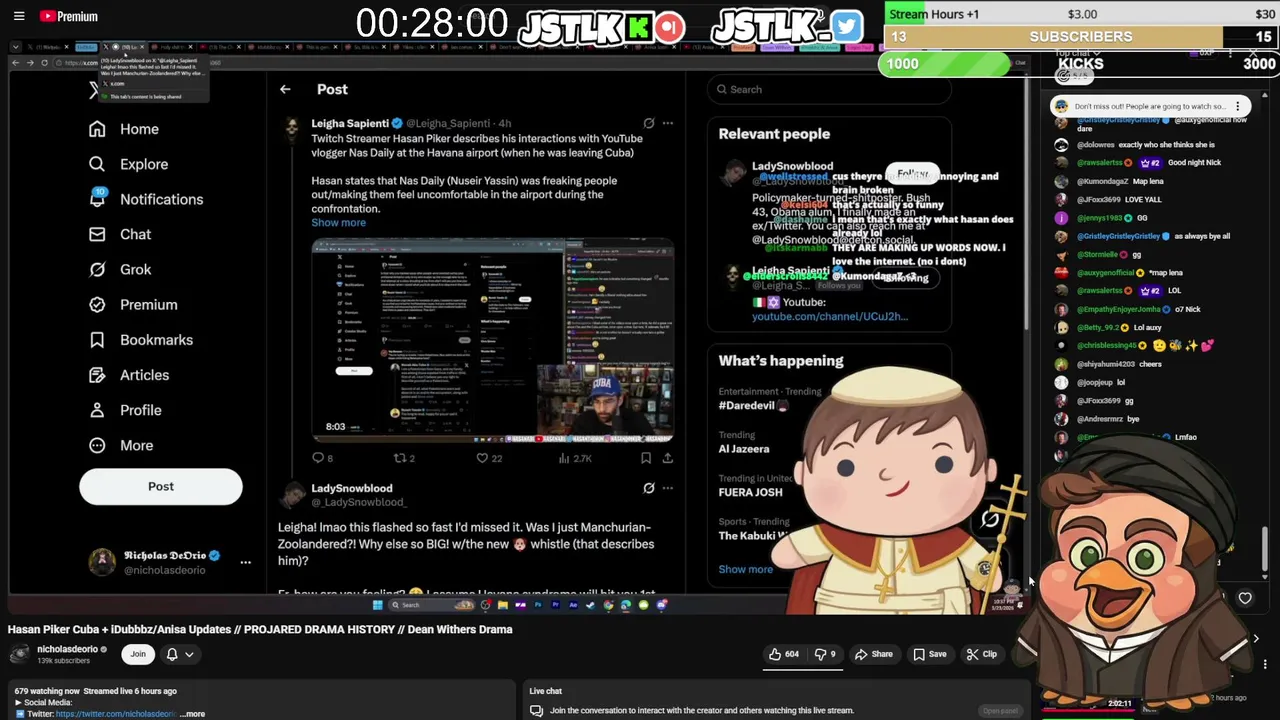Go back with the Post arrow

click(285, 89)
